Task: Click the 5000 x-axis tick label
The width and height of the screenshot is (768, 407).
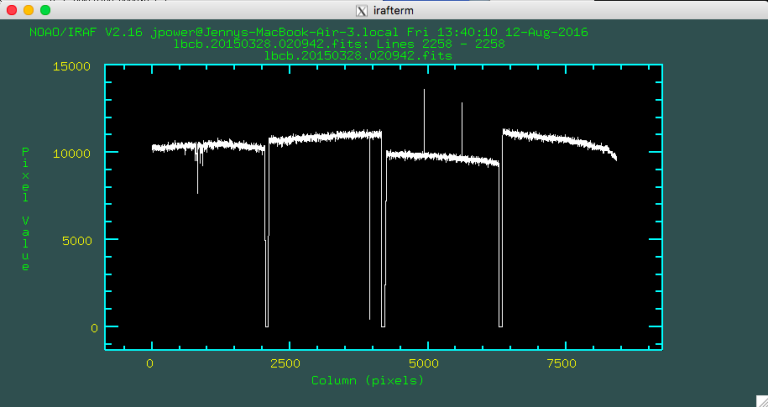Action: point(424,363)
